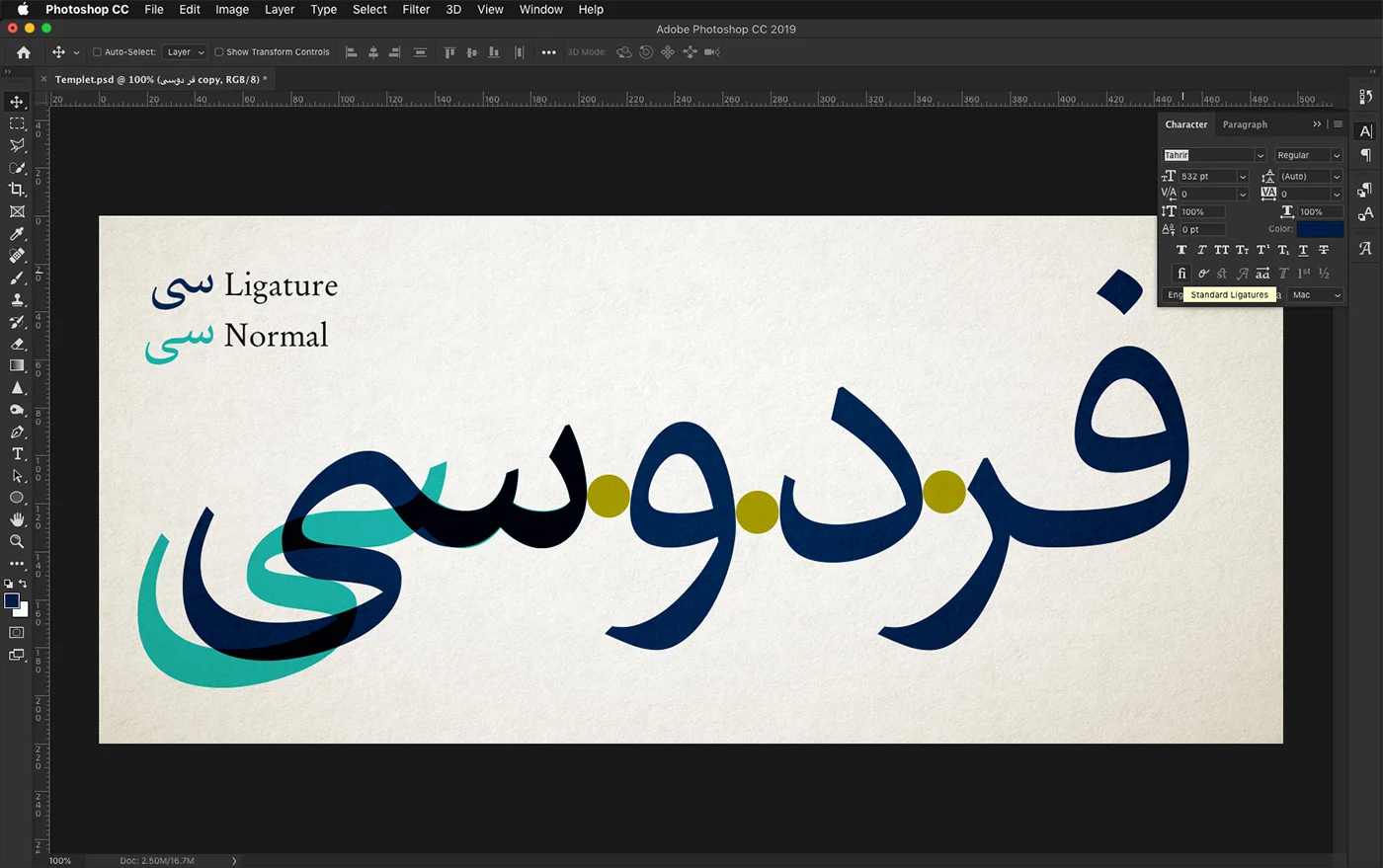Select the Pen tool
Image resolution: width=1383 pixels, height=868 pixels.
point(17,432)
